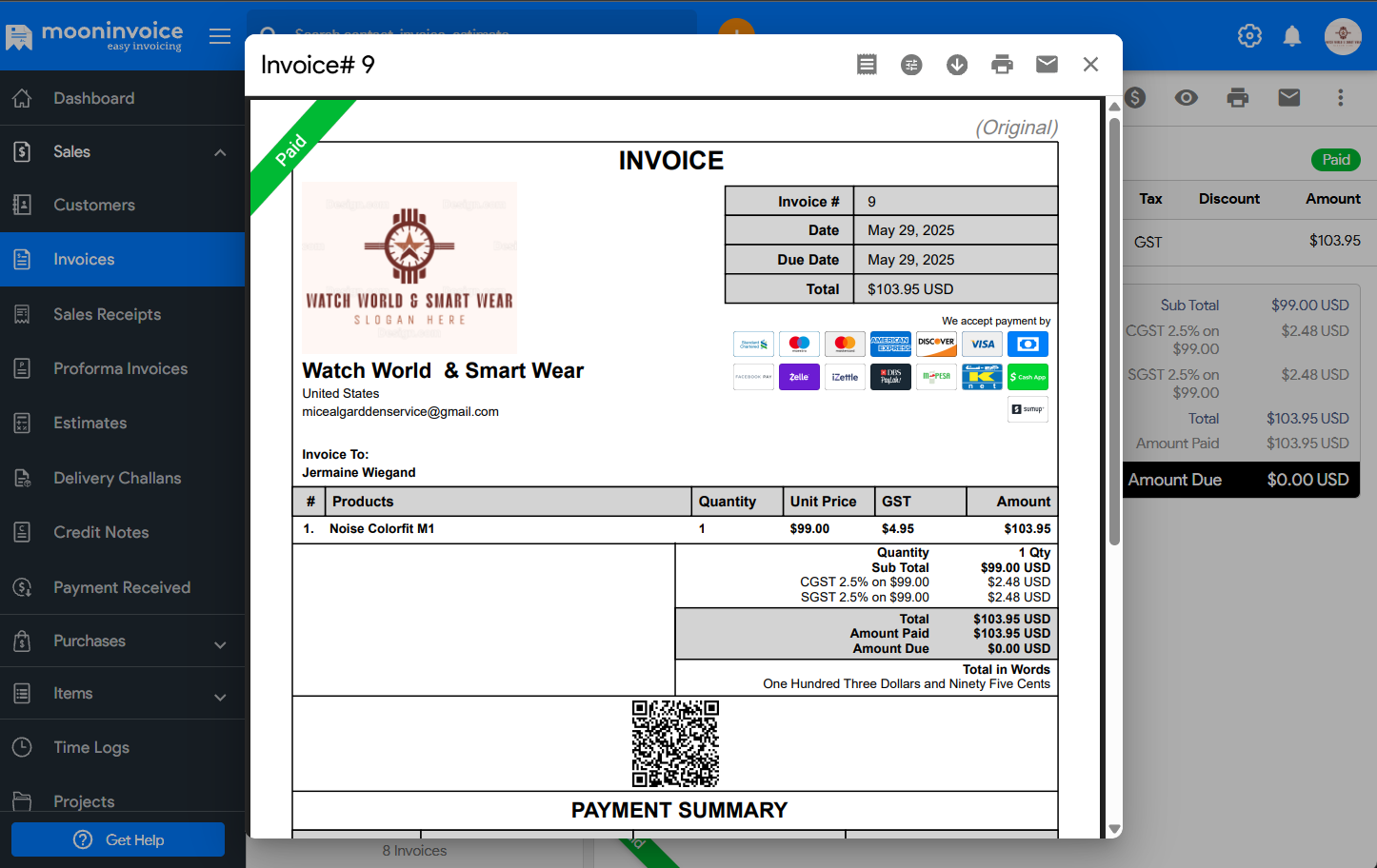The width and height of the screenshot is (1377, 868).
Task: Expand the Purchases section
Action: click(x=220, y=644)
